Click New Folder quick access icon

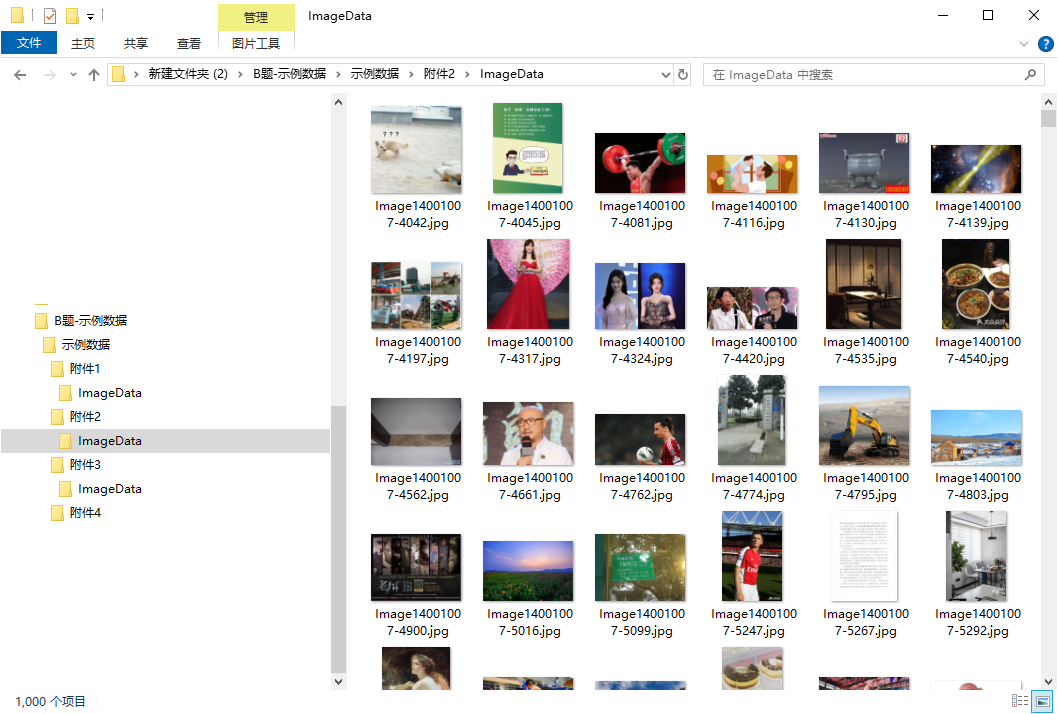pos(72,15)
